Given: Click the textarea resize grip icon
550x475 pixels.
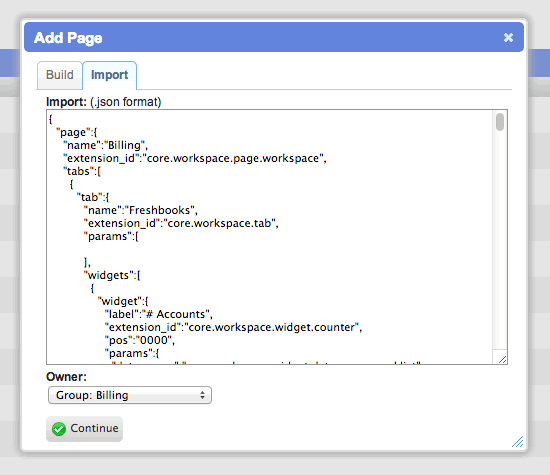Looking at the screenshot, I should pyautogui.click(x=502, y=359).
